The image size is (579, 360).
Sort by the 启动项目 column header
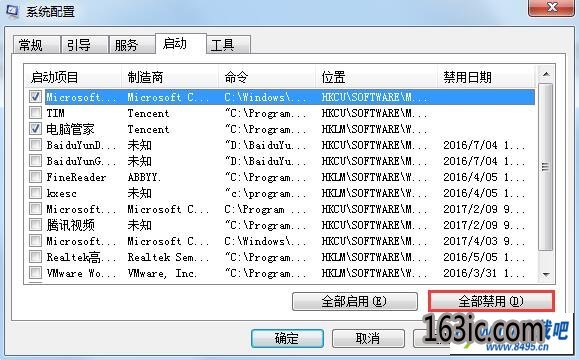click(x=73, y=77)
